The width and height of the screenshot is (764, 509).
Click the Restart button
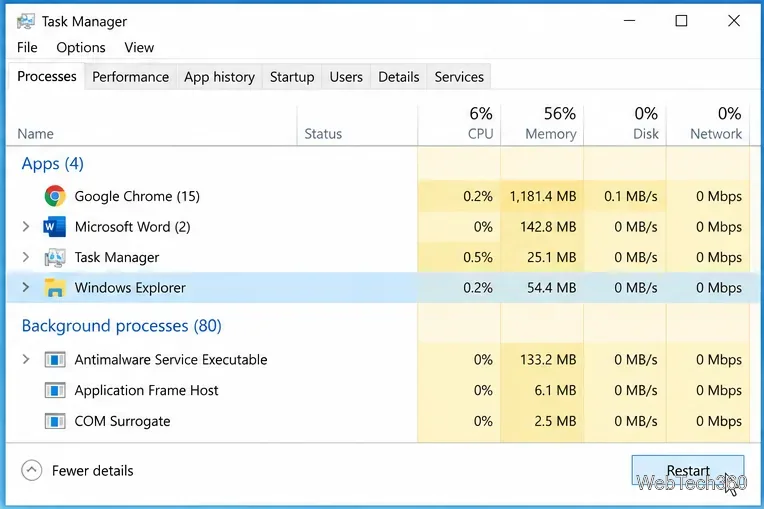(x=688, y=471)
